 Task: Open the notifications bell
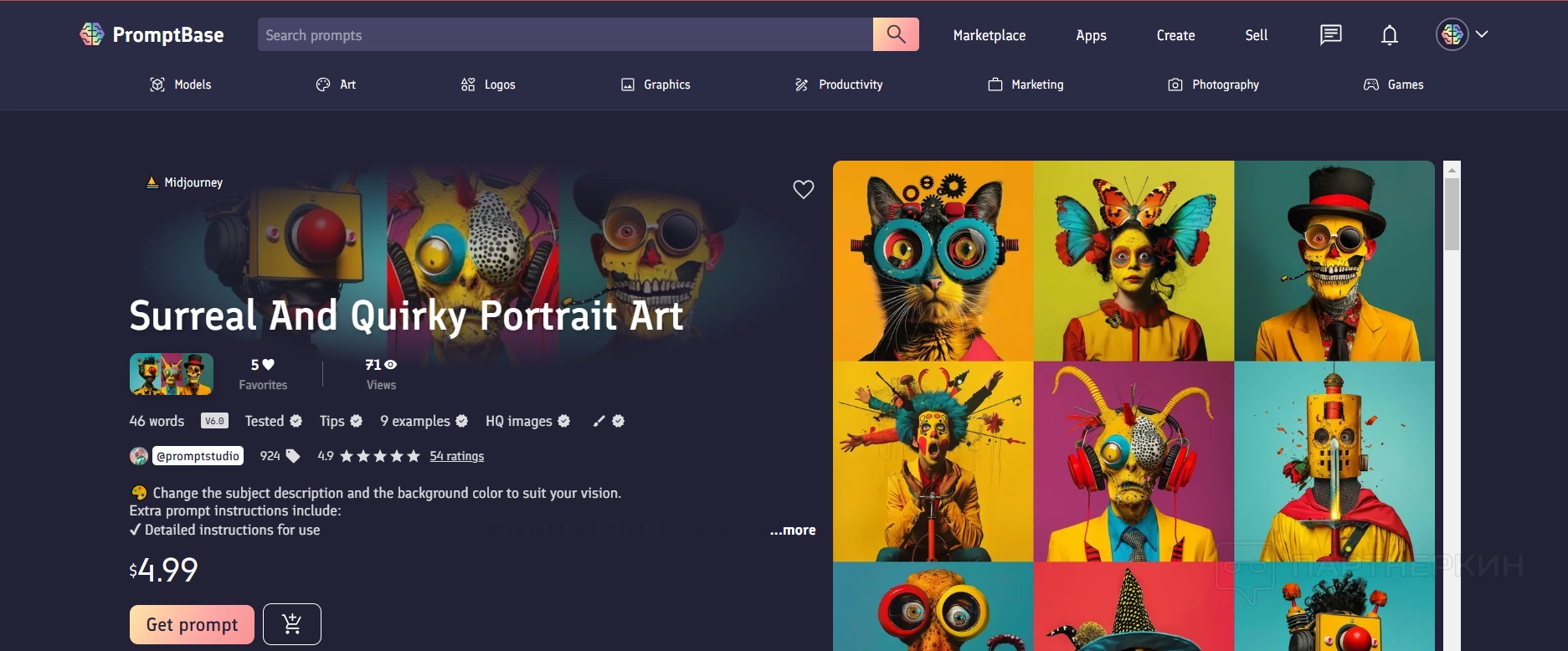pos(1390,35)
